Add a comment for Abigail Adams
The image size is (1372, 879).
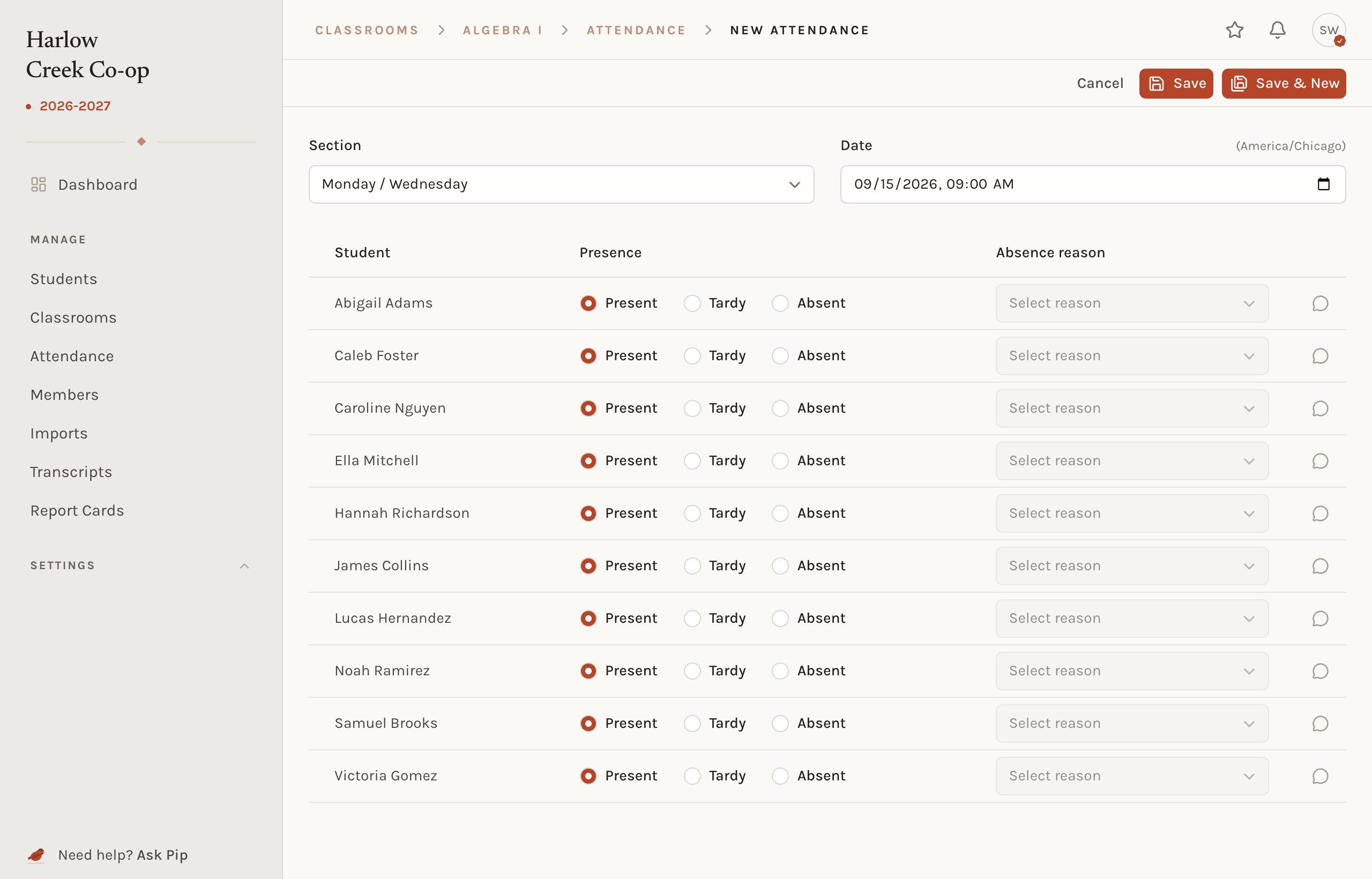pos(1320,303)
